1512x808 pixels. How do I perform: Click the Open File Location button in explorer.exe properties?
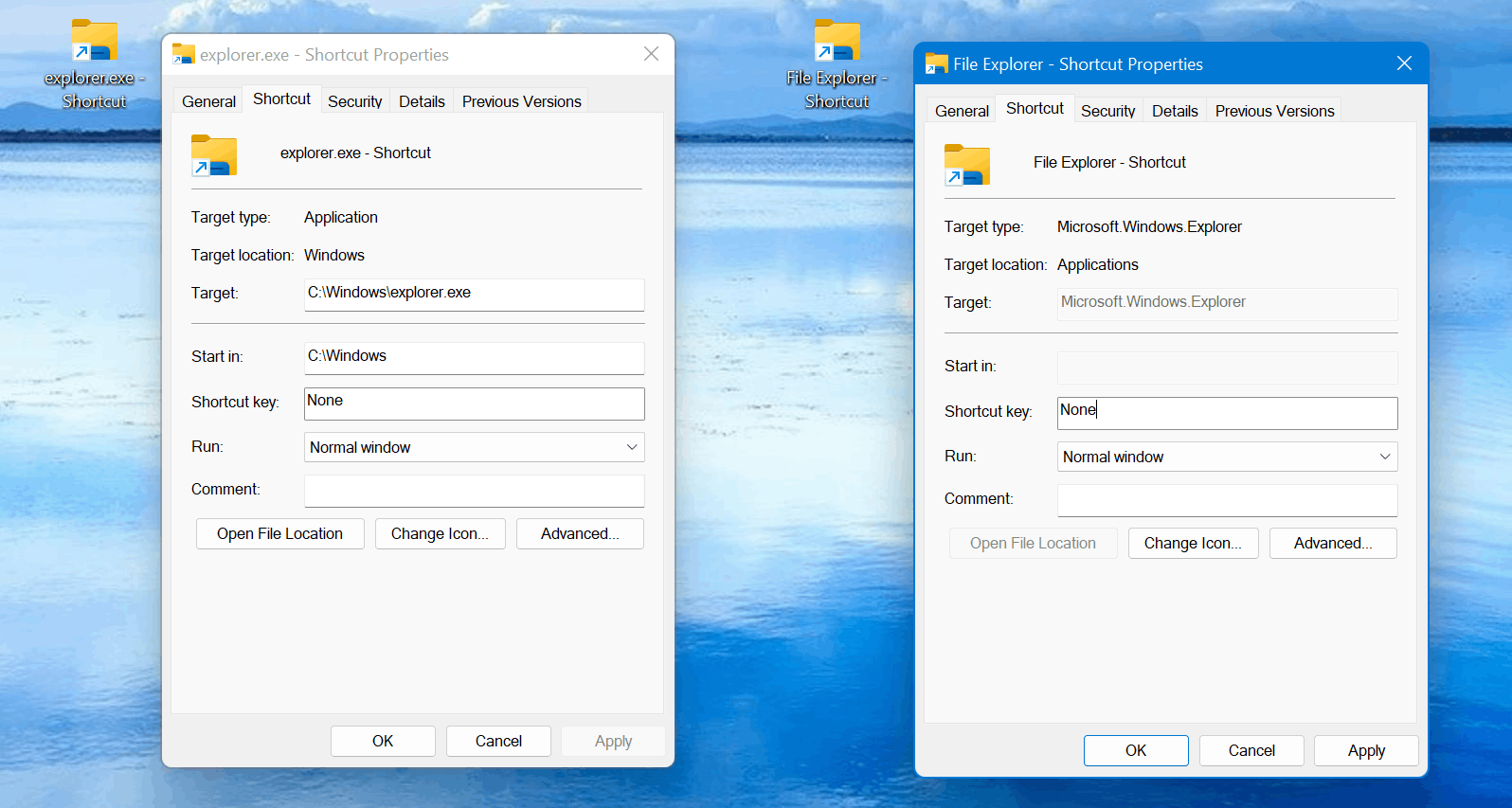pos(280,533)
